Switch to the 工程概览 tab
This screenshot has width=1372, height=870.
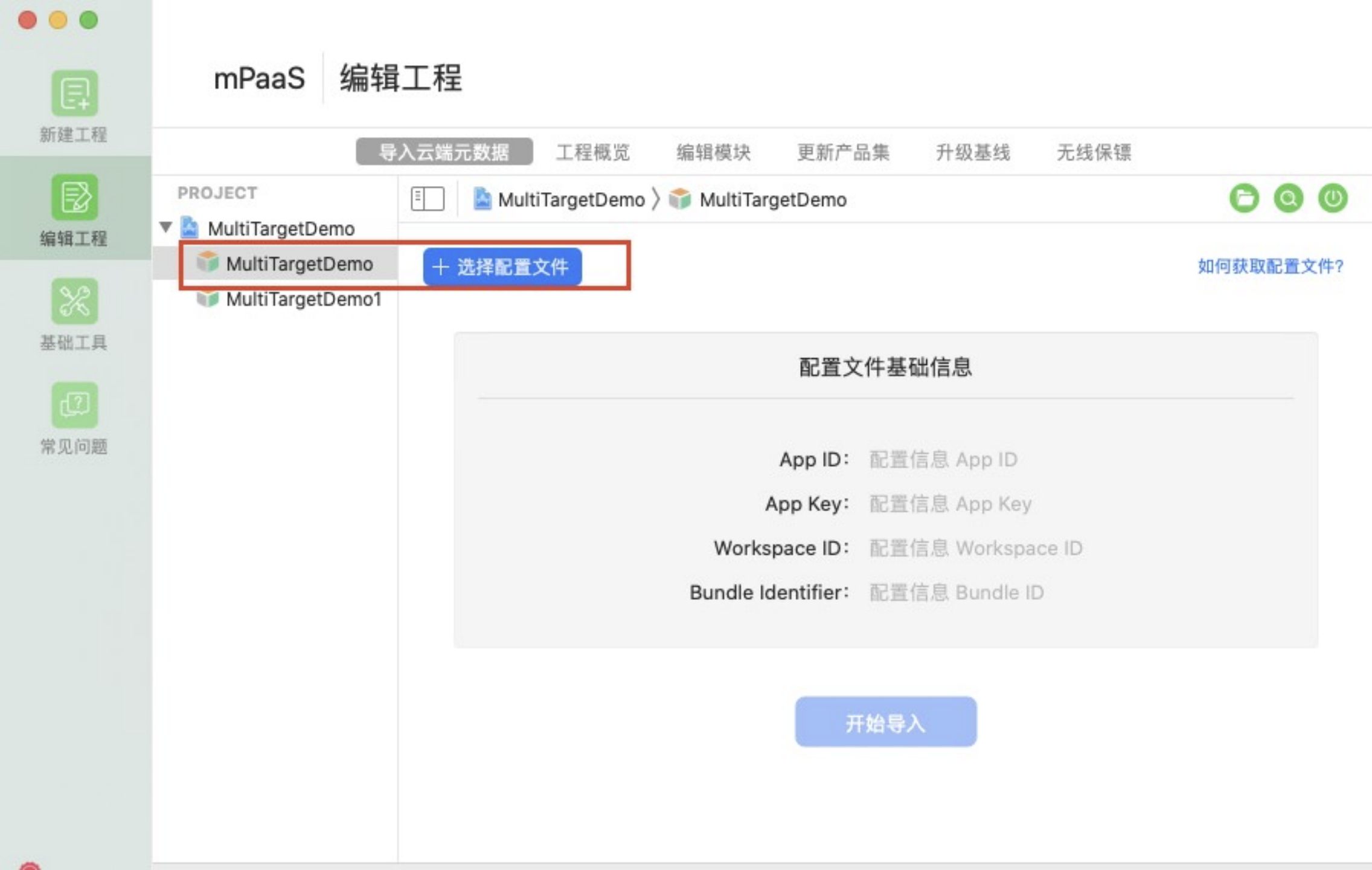tap(593, 152)
